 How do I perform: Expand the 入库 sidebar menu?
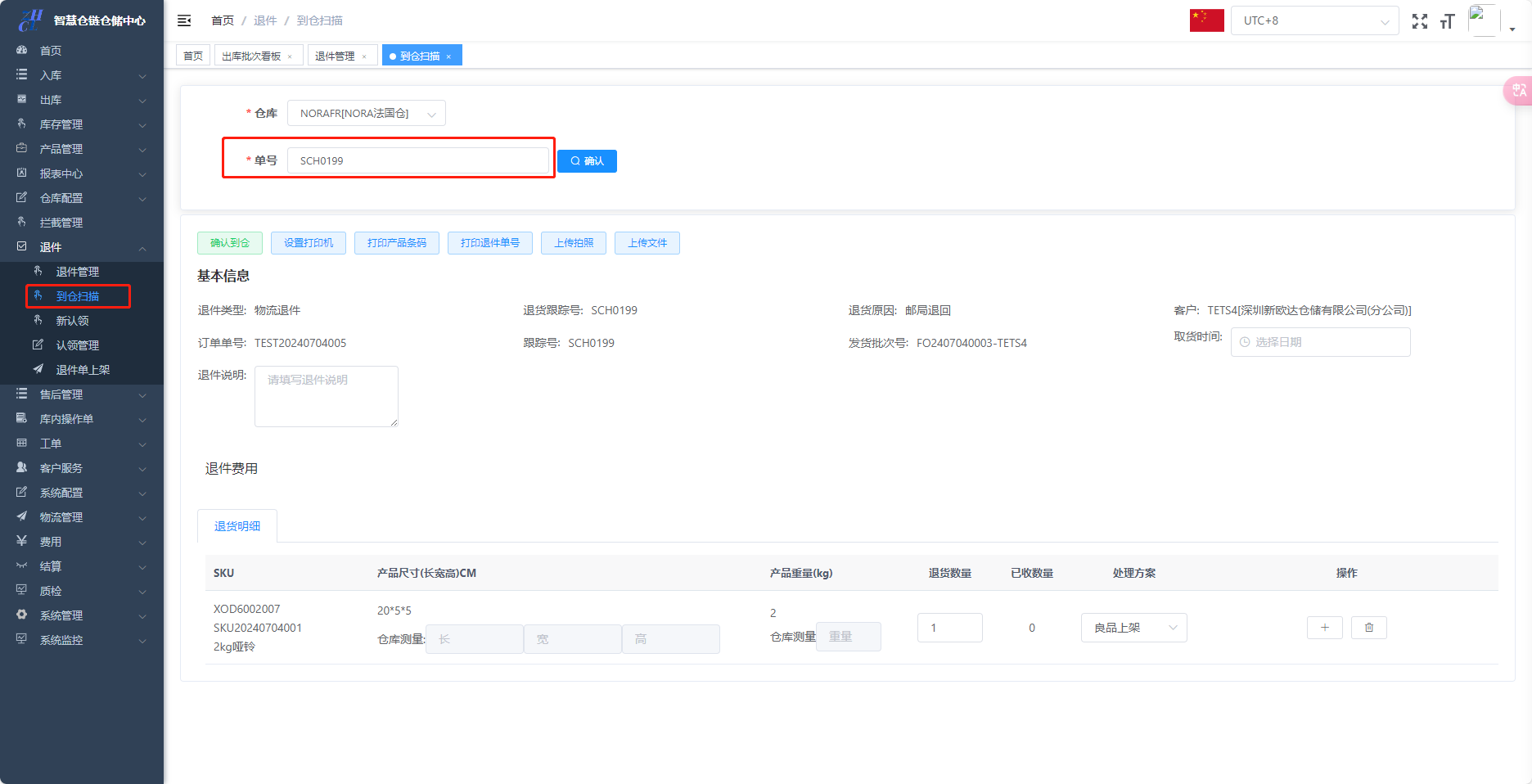[x=82, y=75]
